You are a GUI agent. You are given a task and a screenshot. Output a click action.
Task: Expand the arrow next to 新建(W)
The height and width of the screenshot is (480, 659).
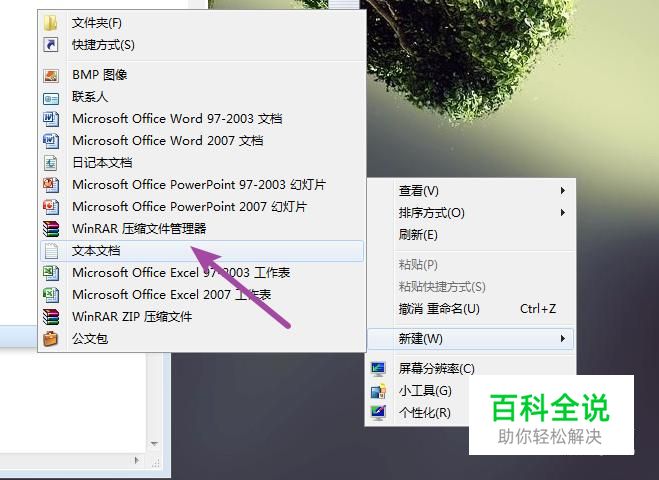click(x=563, y=339)
